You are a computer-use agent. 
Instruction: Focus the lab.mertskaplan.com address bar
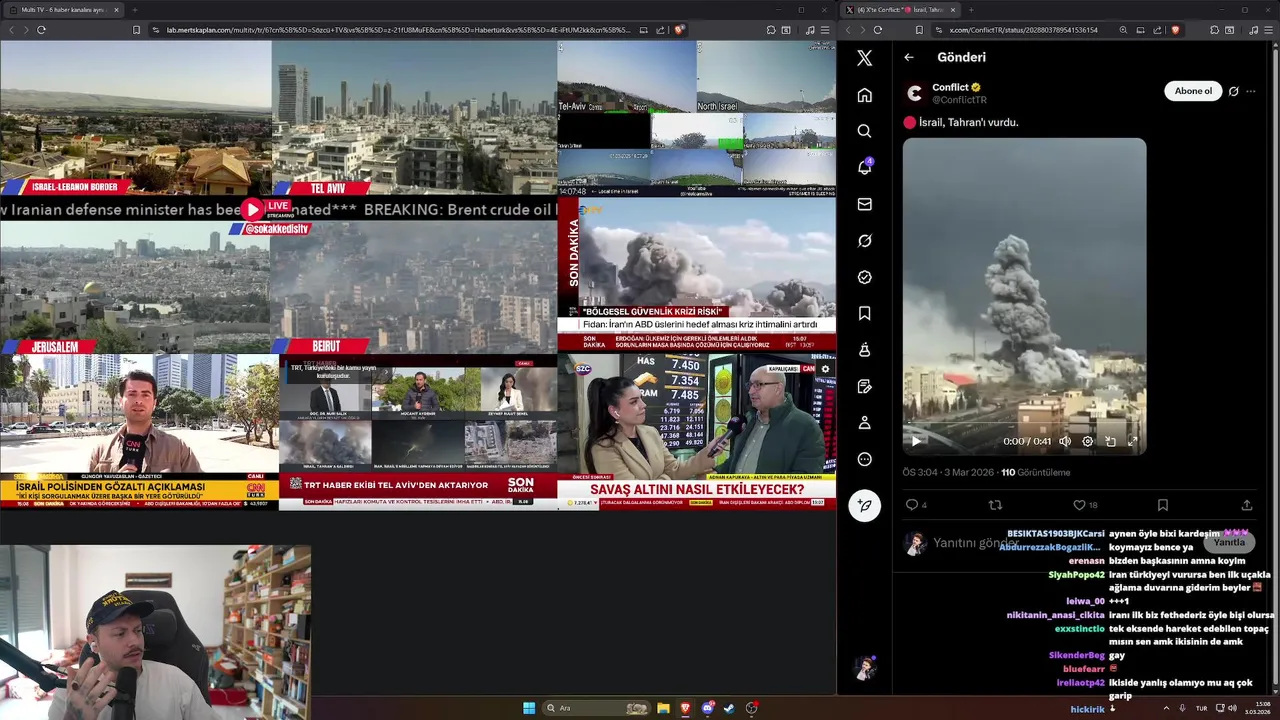coord(398,30)
